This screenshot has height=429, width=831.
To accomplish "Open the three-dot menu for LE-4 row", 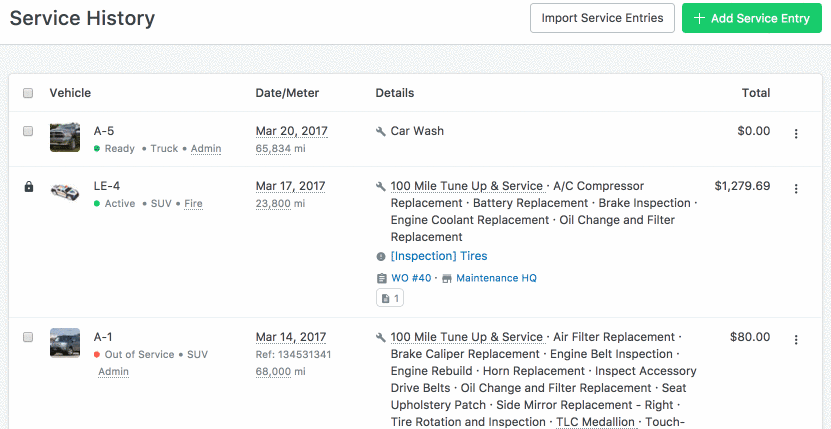I will 795,189.
